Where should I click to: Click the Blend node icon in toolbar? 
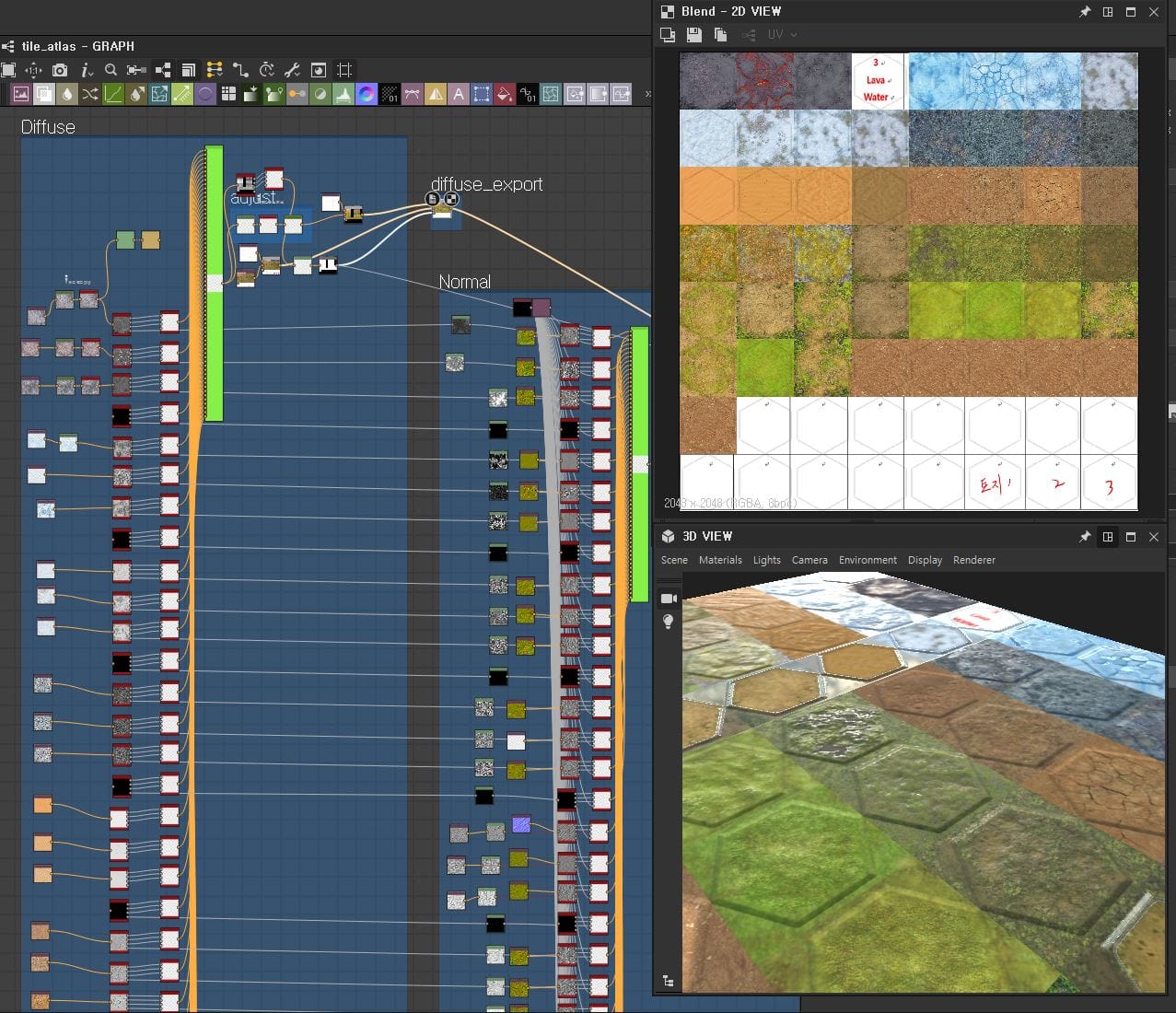44,94
